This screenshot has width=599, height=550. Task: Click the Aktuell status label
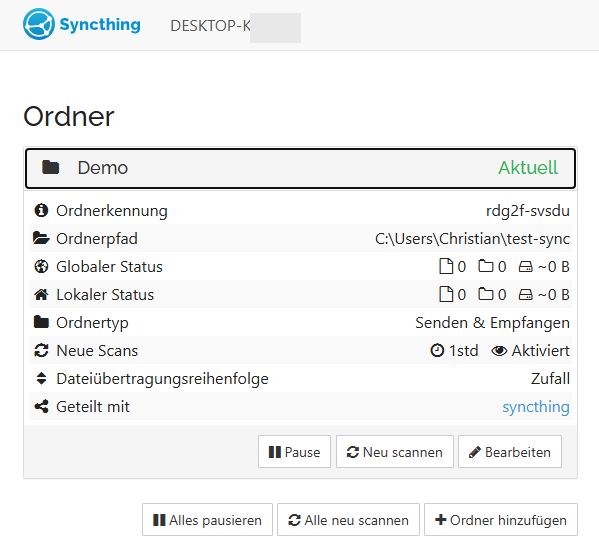(528, 168)
